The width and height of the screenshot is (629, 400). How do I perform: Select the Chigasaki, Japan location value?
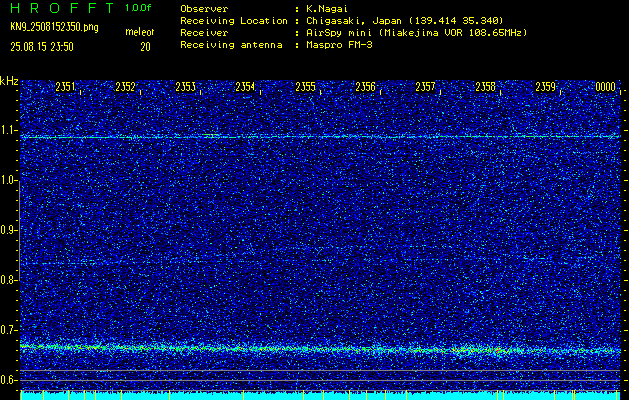pyautogui.click(x=404, y=20)
